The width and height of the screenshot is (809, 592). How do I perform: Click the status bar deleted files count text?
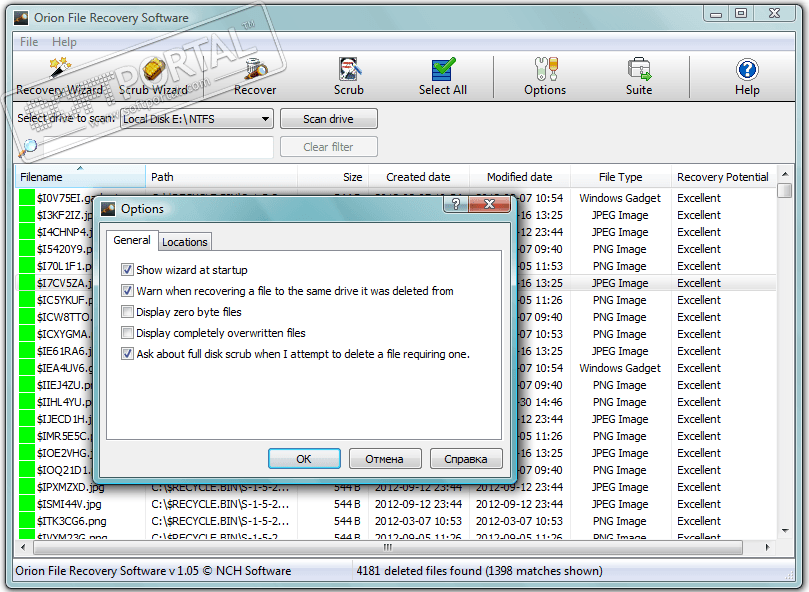(x=479, y=571)
